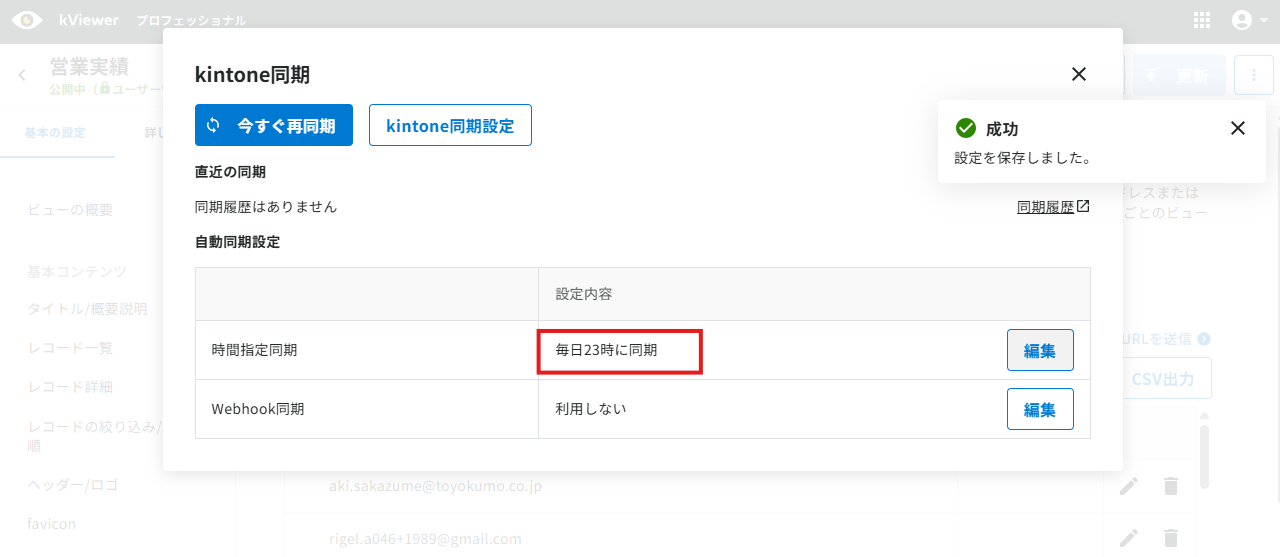Edit the rigel.a046+1989@gmail.com row pencil icon

(1129, 538)
